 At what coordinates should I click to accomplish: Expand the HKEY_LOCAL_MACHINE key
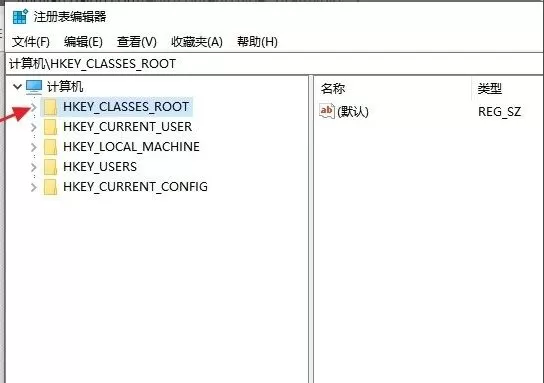[34, 147]
